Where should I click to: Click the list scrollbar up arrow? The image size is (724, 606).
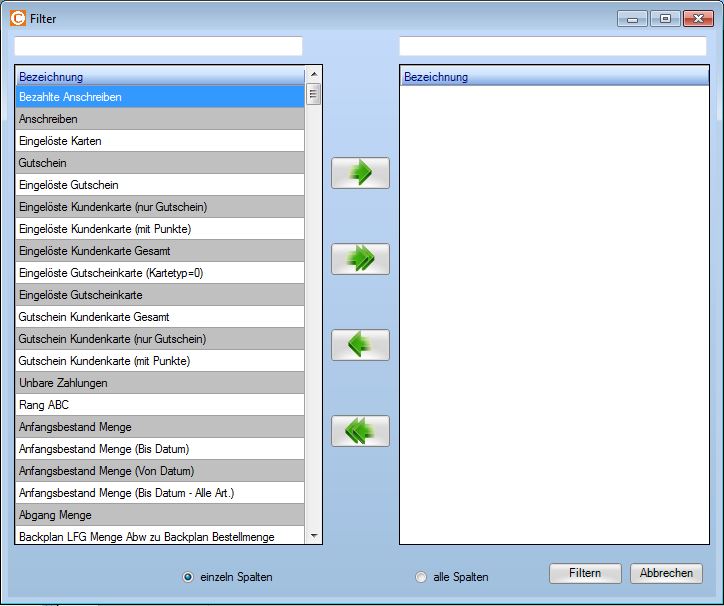click(314, 75)
